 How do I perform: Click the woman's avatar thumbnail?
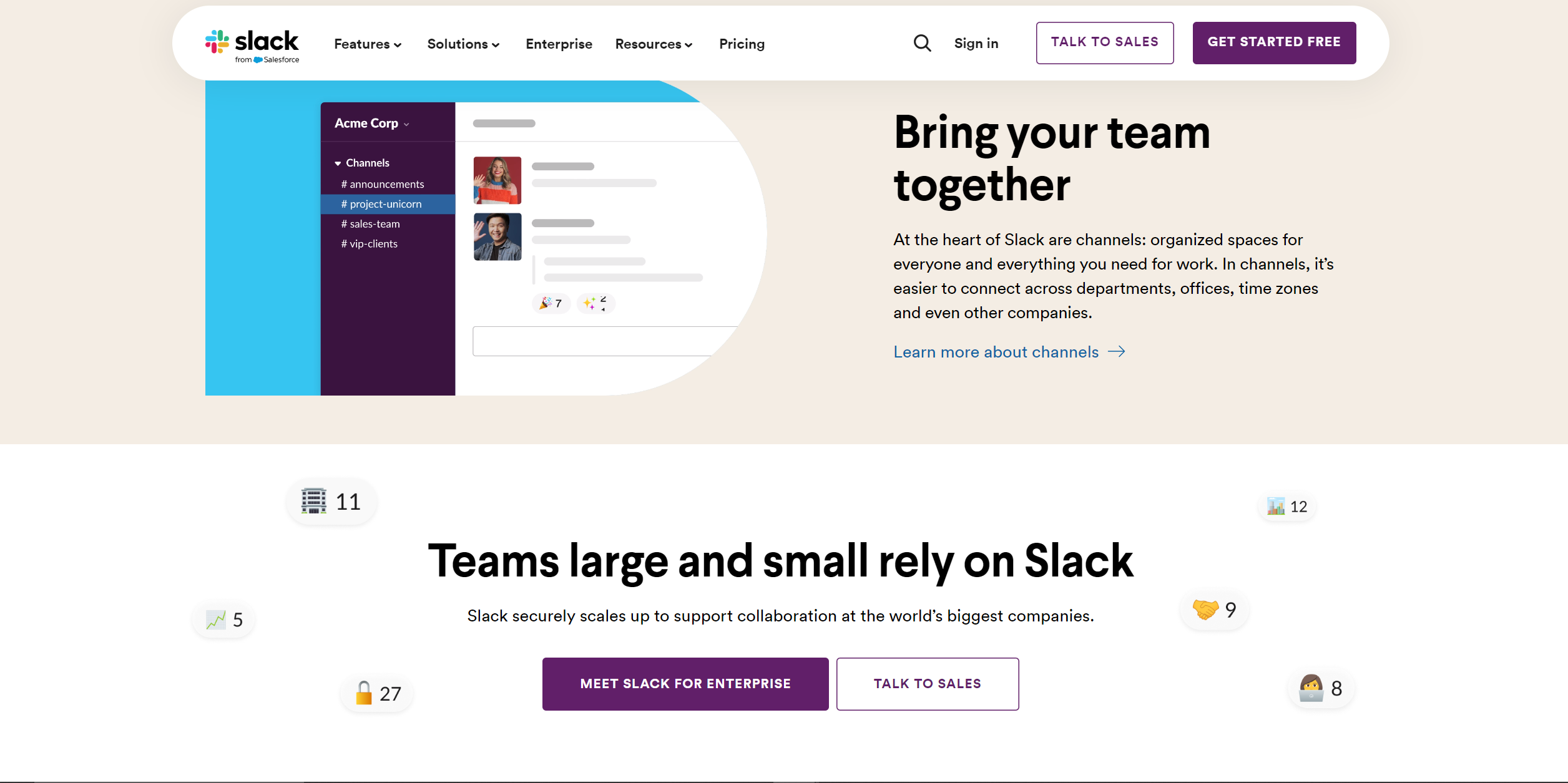point(497,180)
